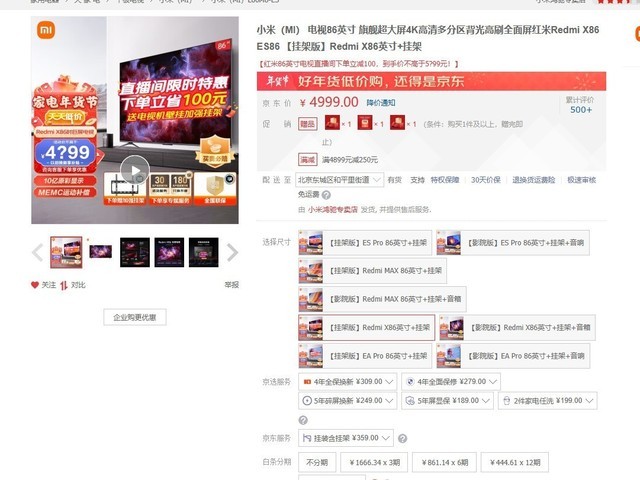Click the 特权保障 service link
This screenshot has height=480, width=640.
click(445, 180)
